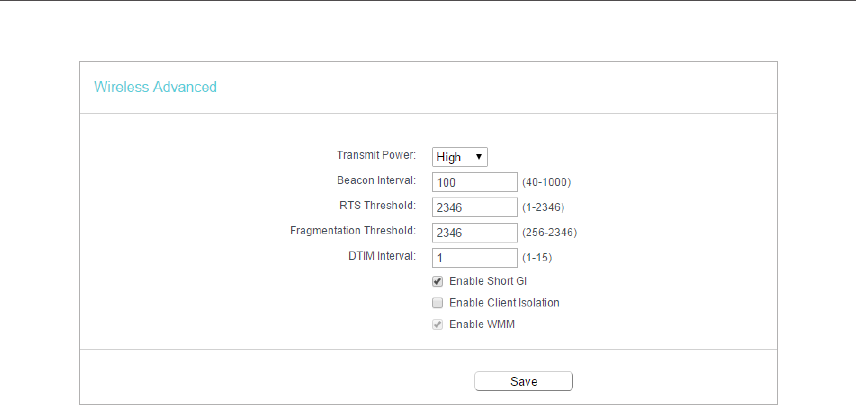
Task: Click the (1-15) range hint
Action: pyautogui.click(x=537, y=258)
